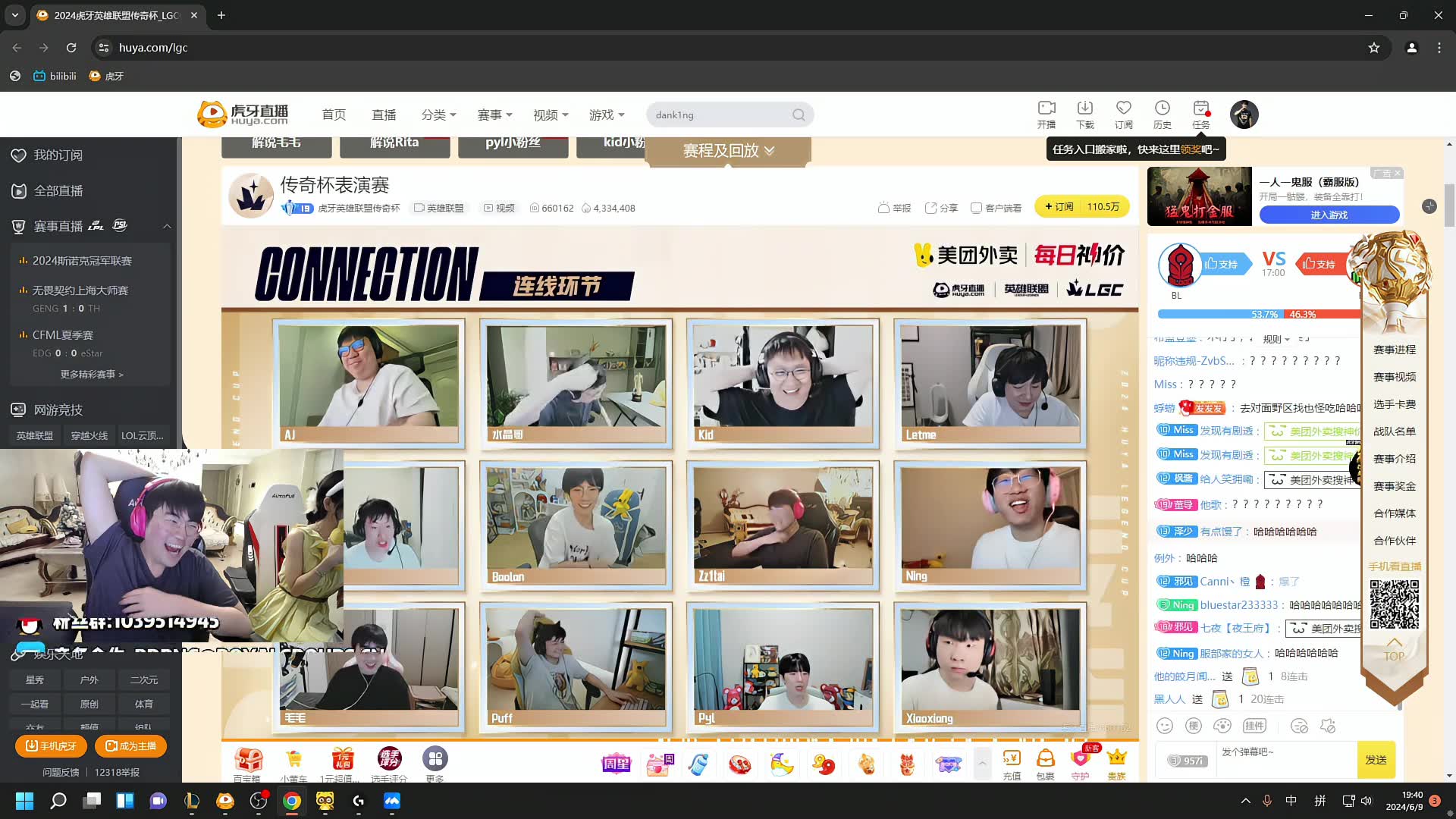Focus the 发个弹幕吧 chat input field

pos(1286,759)
